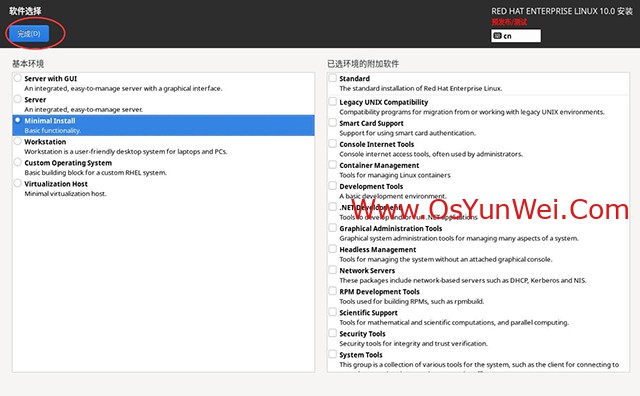Viewport: 640px width, 396px height.
Task: Tick the Network Servers checkbox
Action: pyautogui.click(x=333, y=270)
